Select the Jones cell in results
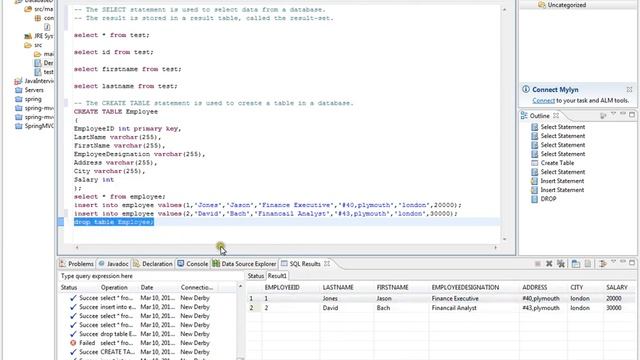Screen dimensions: 640x360 (x=347, y=298)
